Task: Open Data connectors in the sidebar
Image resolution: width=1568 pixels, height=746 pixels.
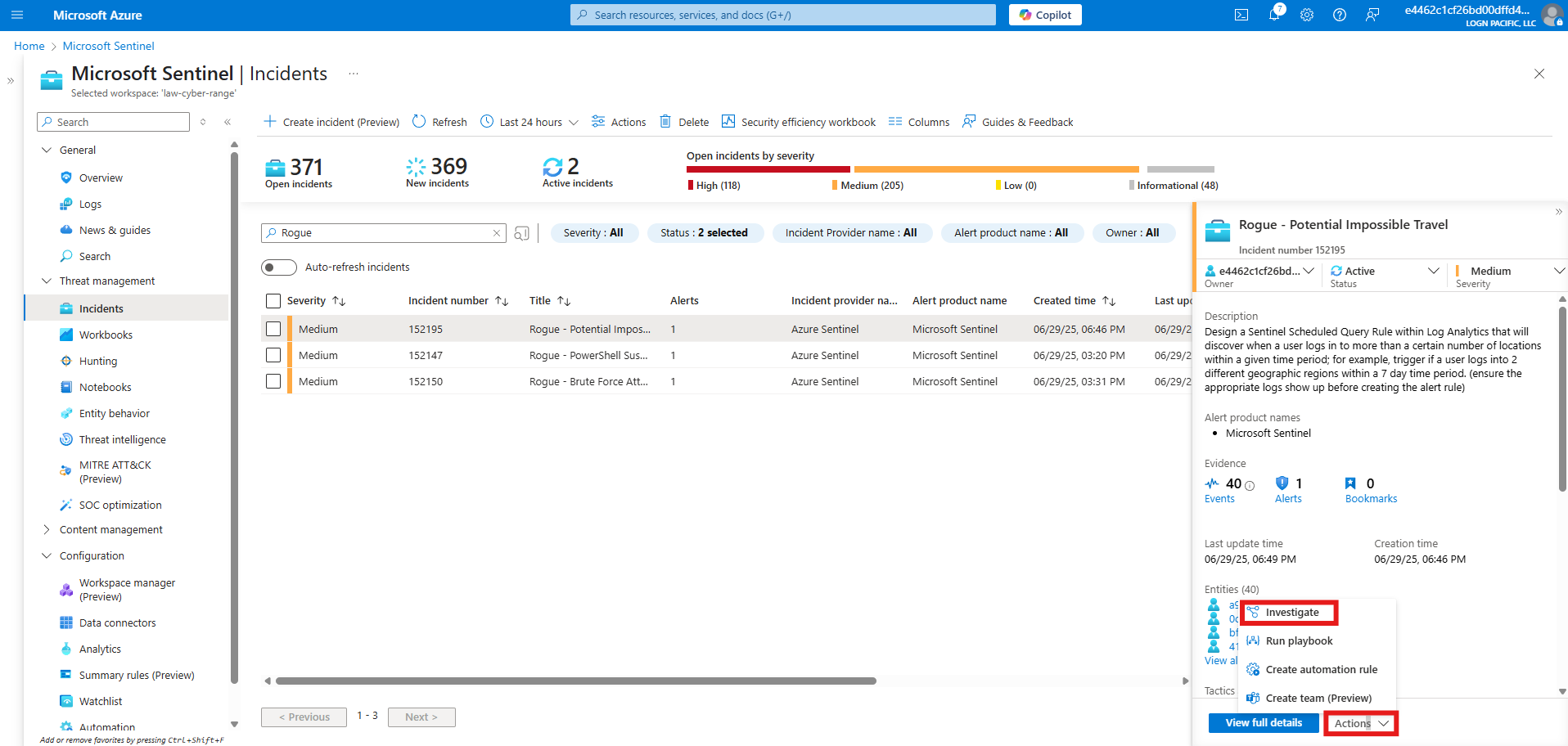Action: click(x=117, y=623)
